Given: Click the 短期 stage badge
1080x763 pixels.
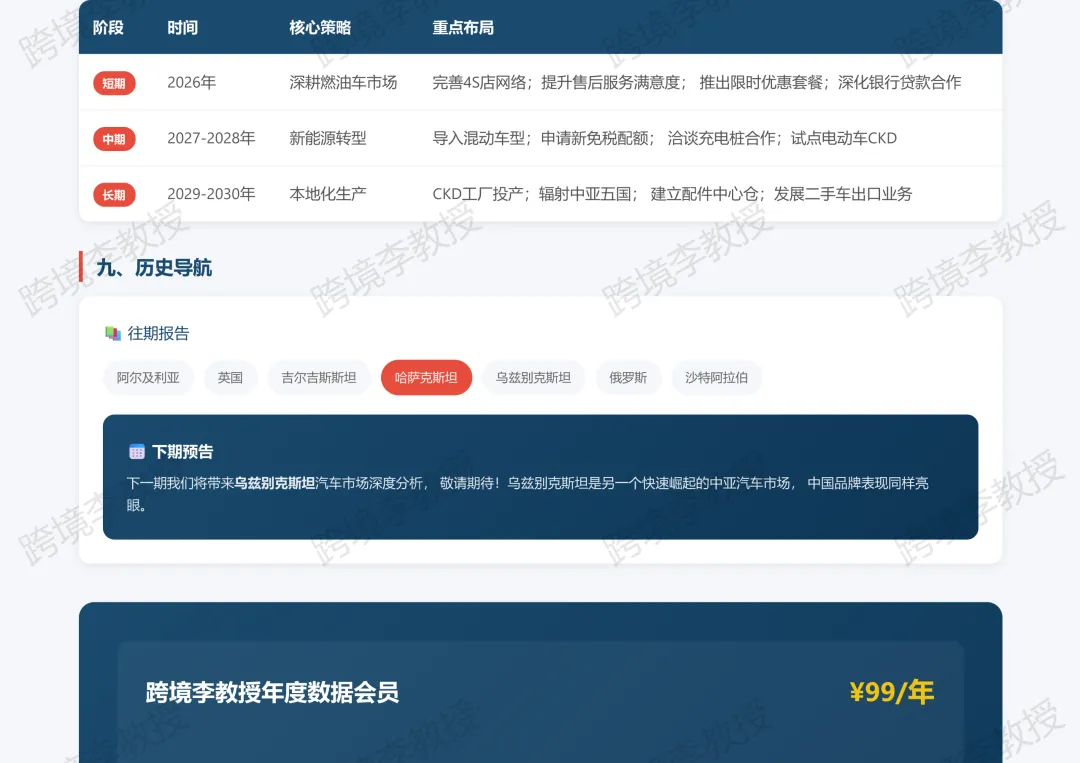Looking at the screenshot, I should coord(114,83).
